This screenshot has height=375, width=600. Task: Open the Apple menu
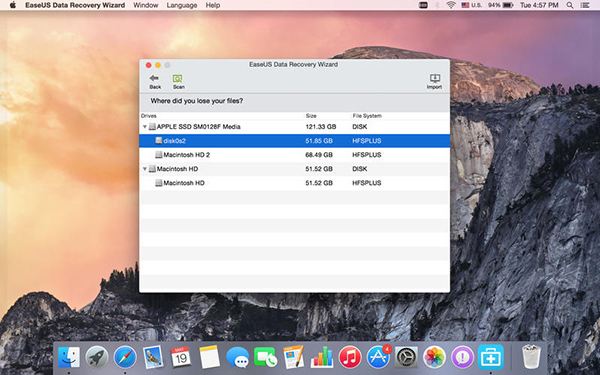click(13, 5)
